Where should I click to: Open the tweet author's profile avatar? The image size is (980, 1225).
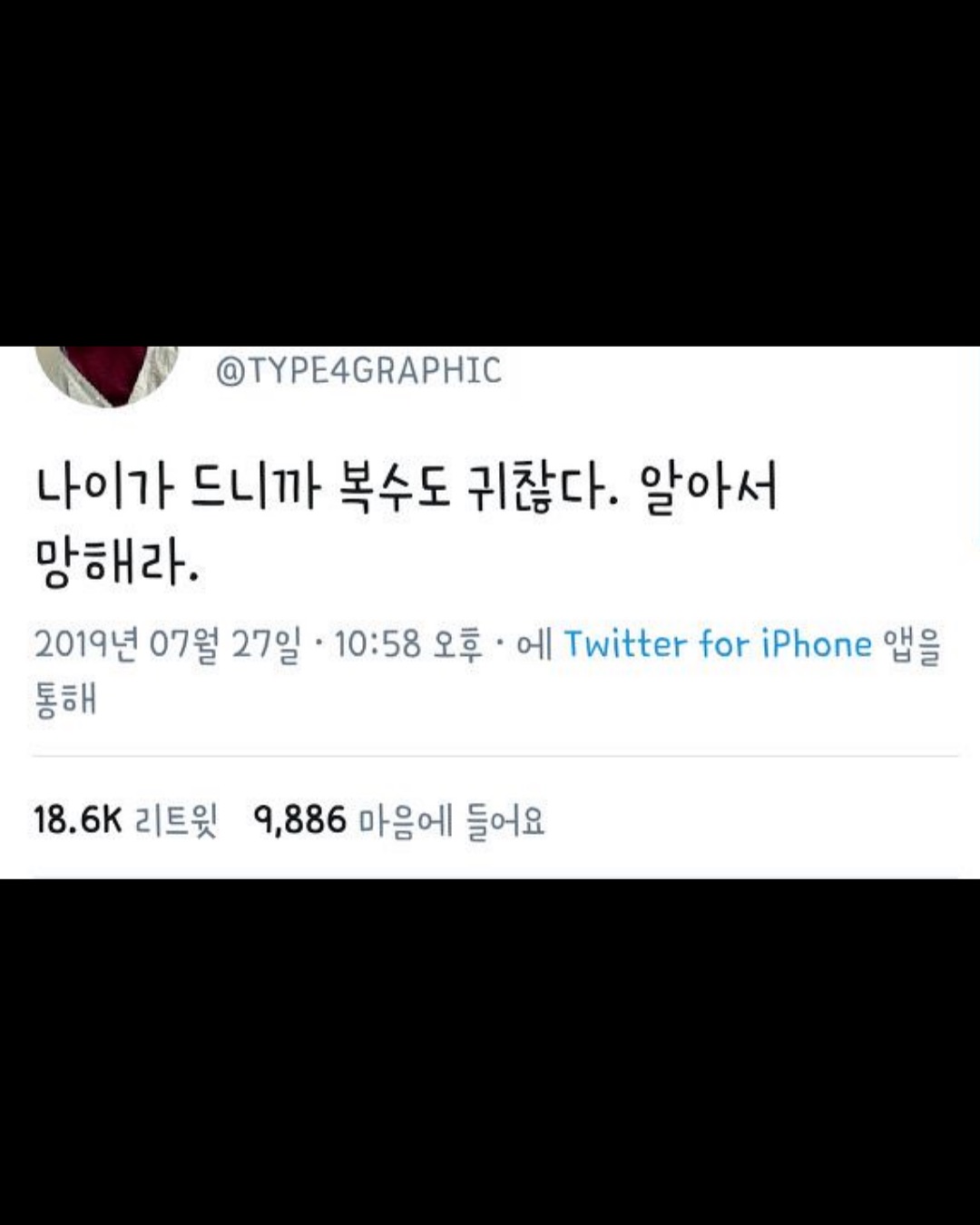coord(106,376)
